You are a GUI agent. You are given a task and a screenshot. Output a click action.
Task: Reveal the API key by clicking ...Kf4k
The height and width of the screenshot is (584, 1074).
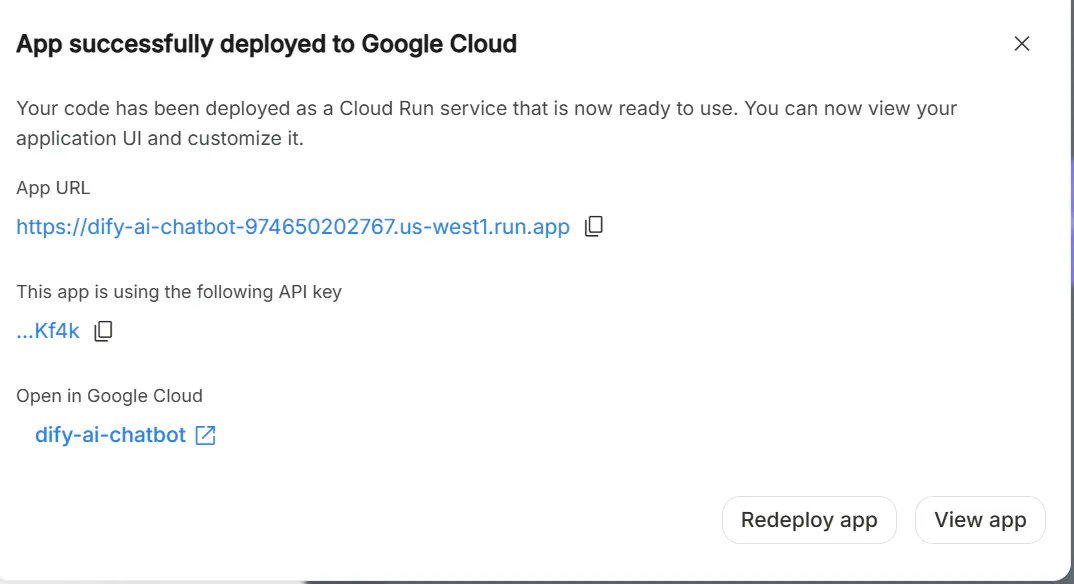pos(46,330)
